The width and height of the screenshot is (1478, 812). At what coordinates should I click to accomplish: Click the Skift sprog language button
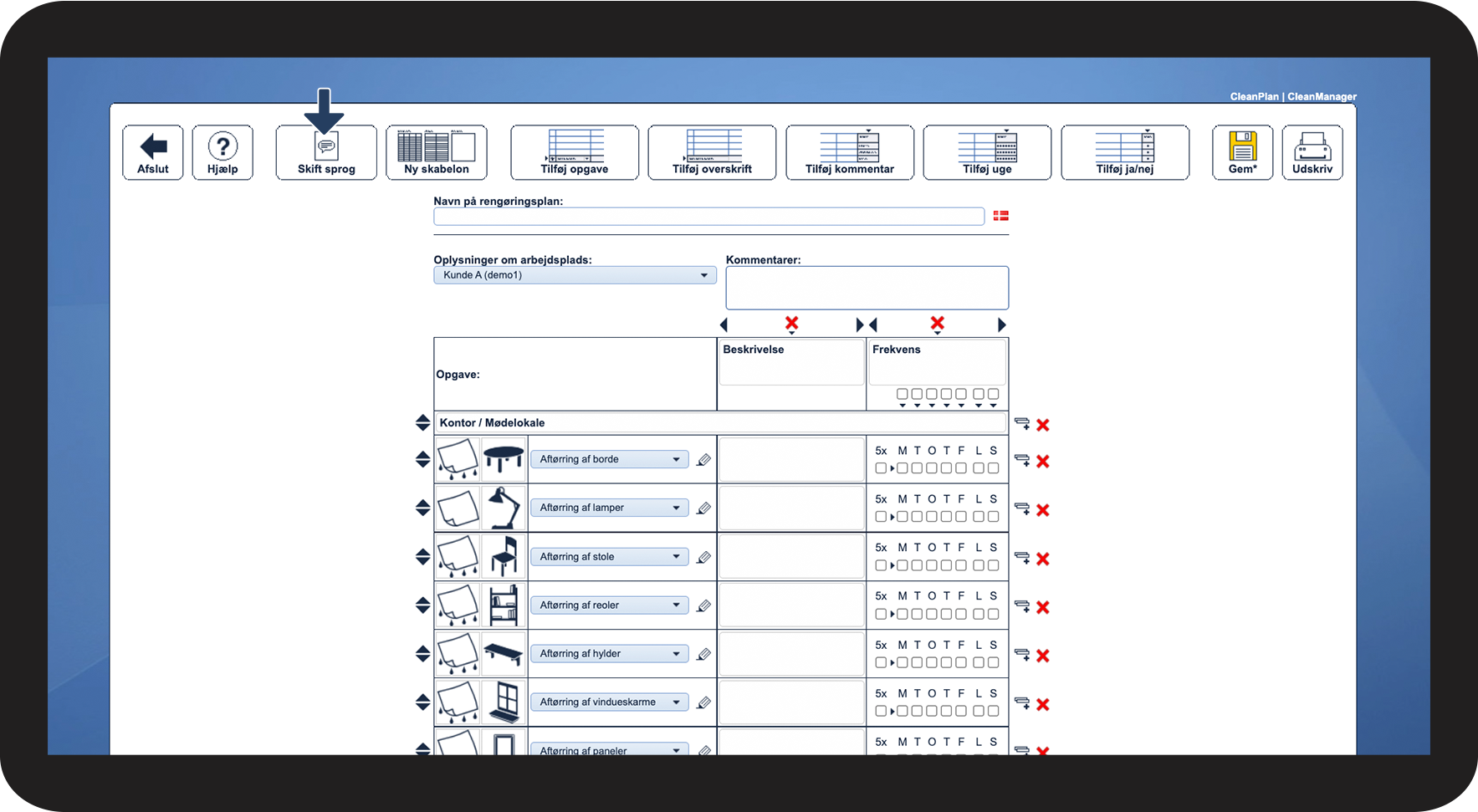[x=326, y=152]
